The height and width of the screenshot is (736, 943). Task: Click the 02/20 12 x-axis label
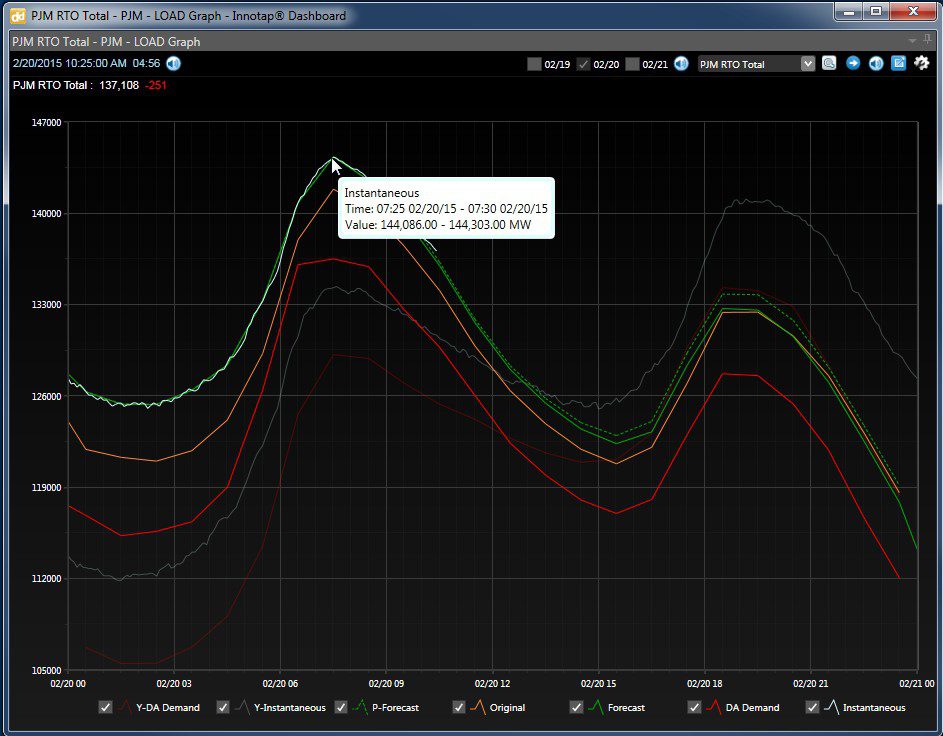click(493, 684)
